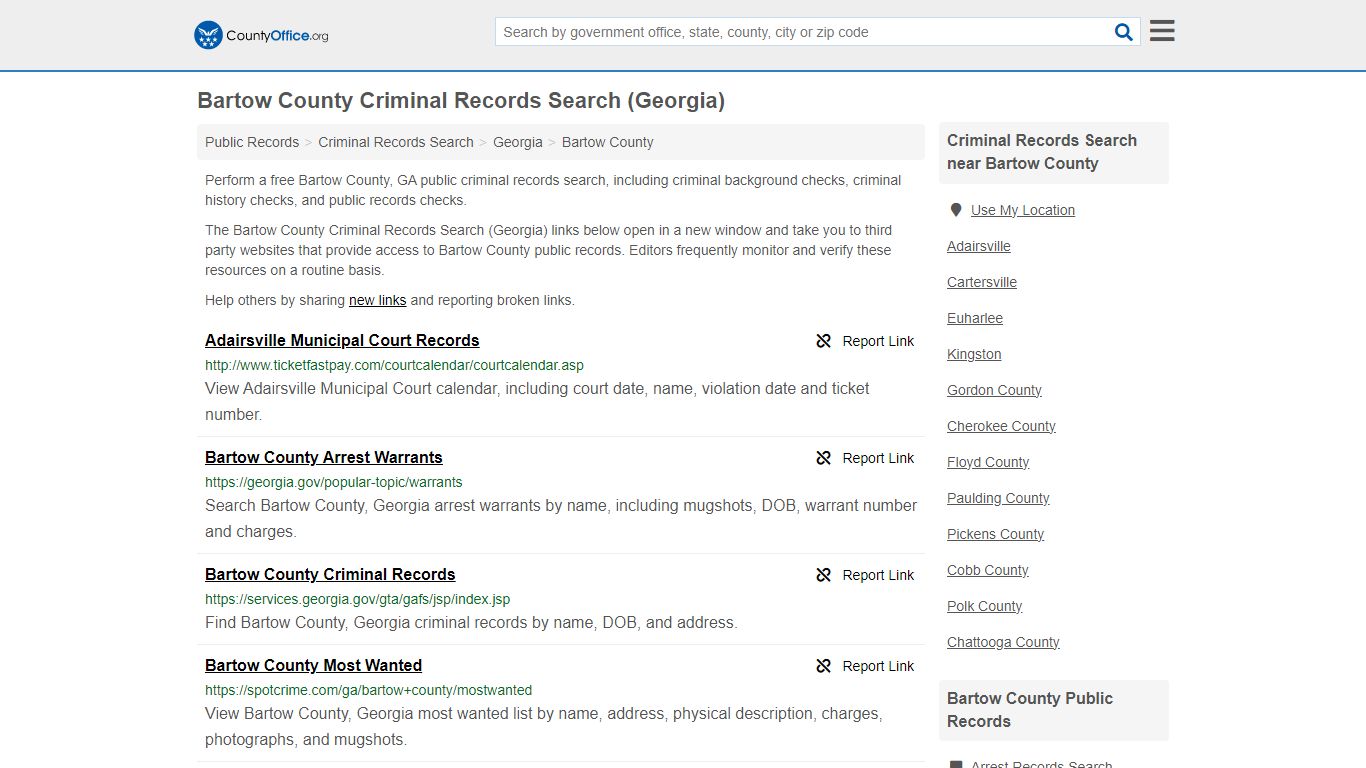Click the location pin icon
Screen dimensions: 1366x768
pyautogui.click(x=956, y=210)
